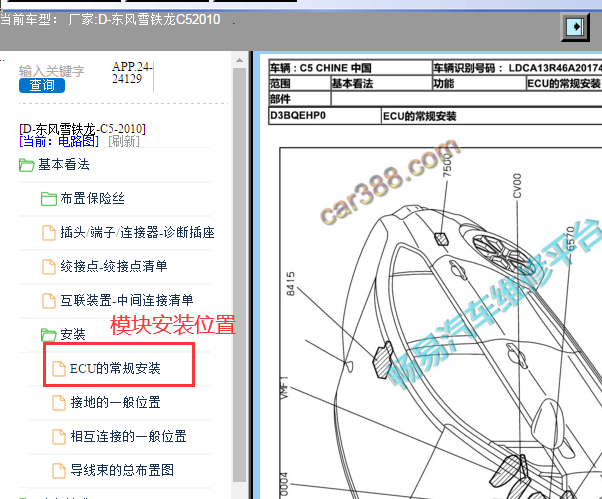The width and height of the screenshot is (602, 499).
Task: Click document icon beside 接地的一般位置
Action: coord(59,403)
